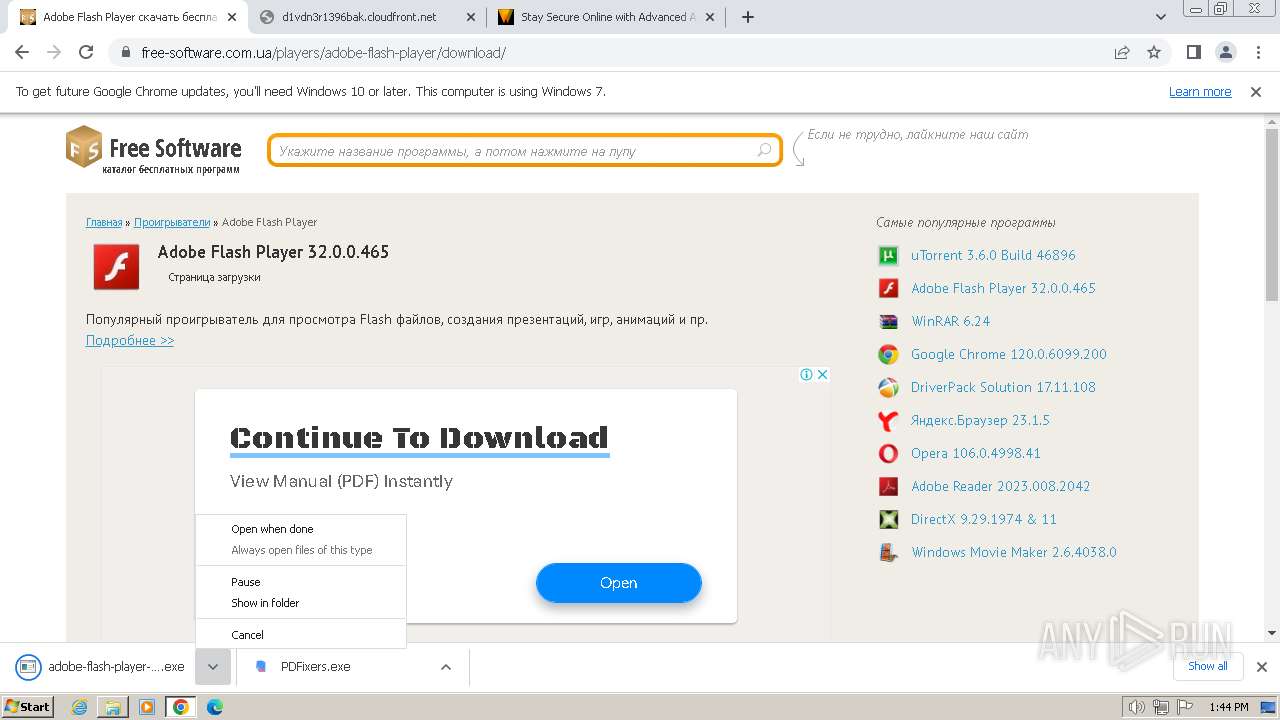1280x720 pixels.
Task: Click the Free Software logo
Action: coord(154,150)
